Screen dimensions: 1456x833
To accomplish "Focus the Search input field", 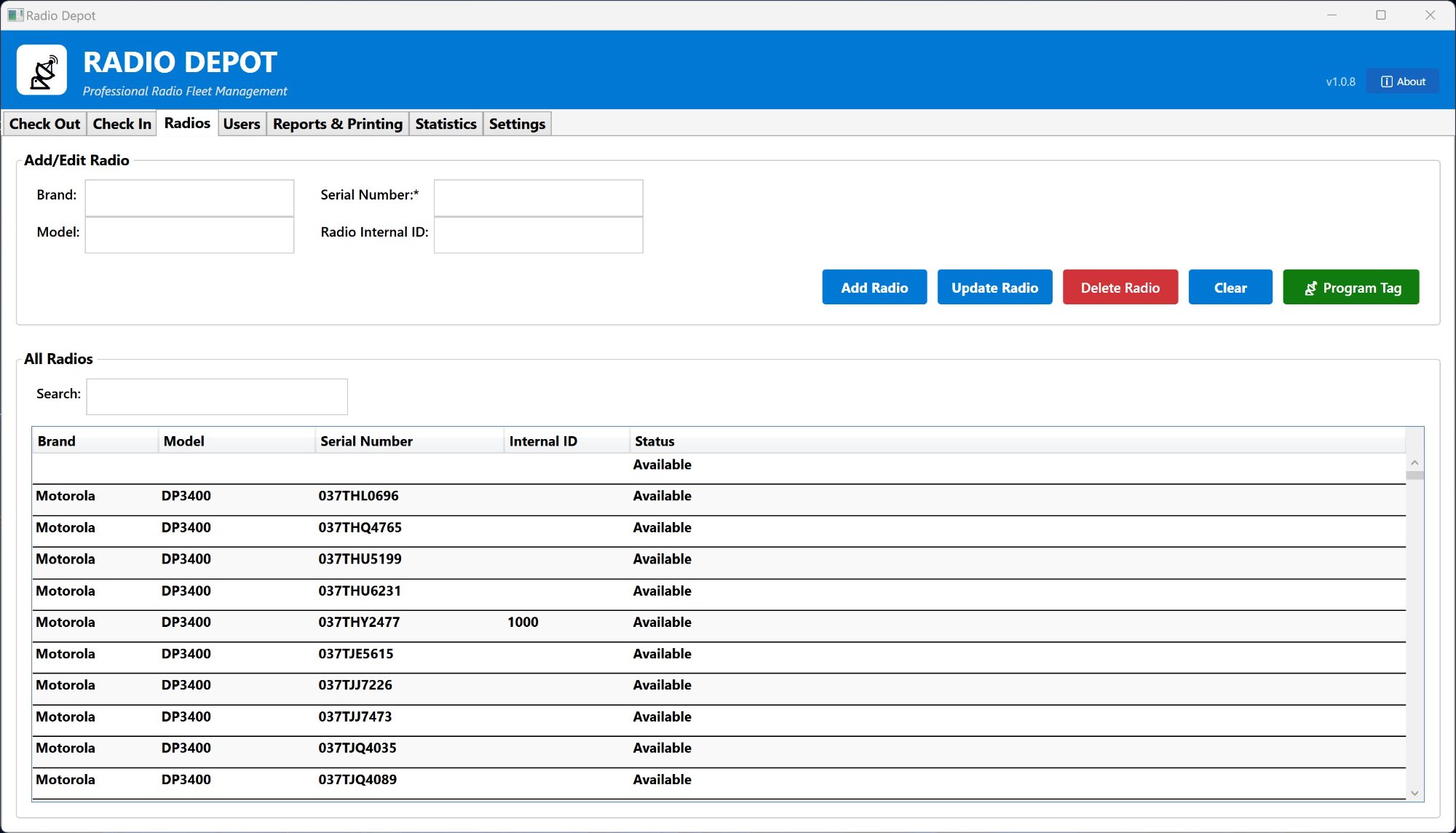I will click(217, 396).
